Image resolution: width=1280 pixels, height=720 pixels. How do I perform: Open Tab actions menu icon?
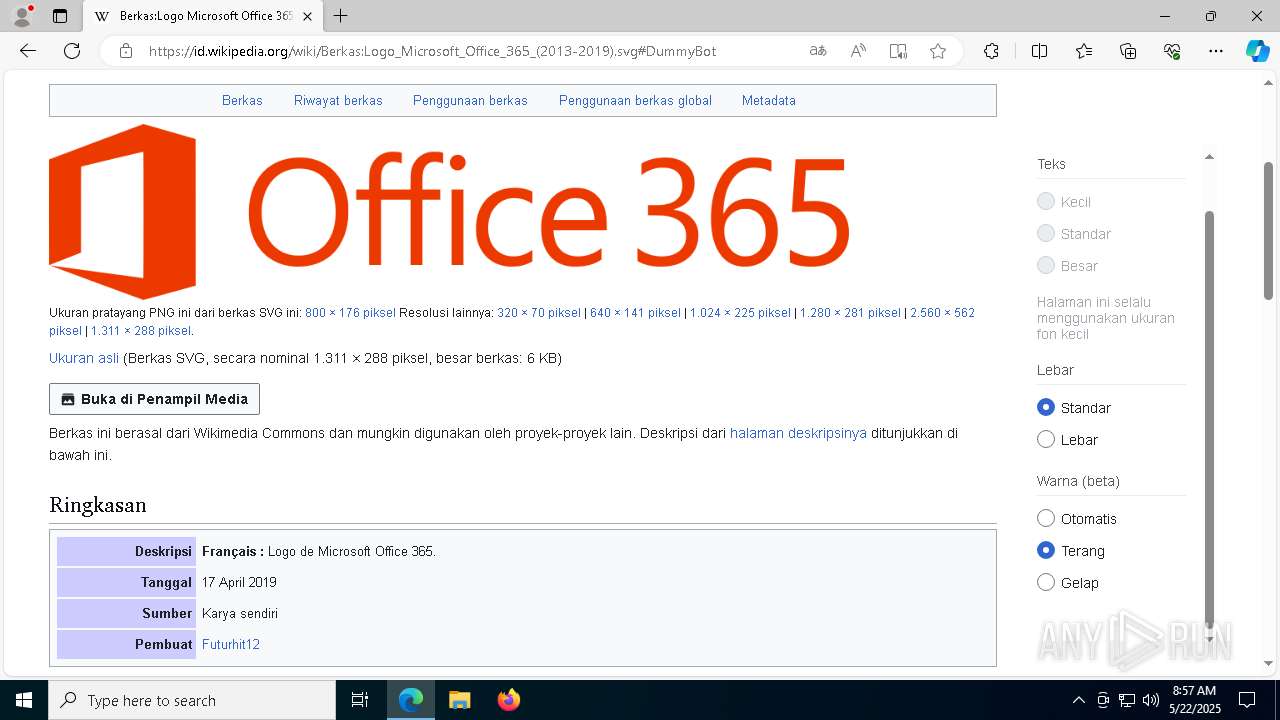point(60,16)
